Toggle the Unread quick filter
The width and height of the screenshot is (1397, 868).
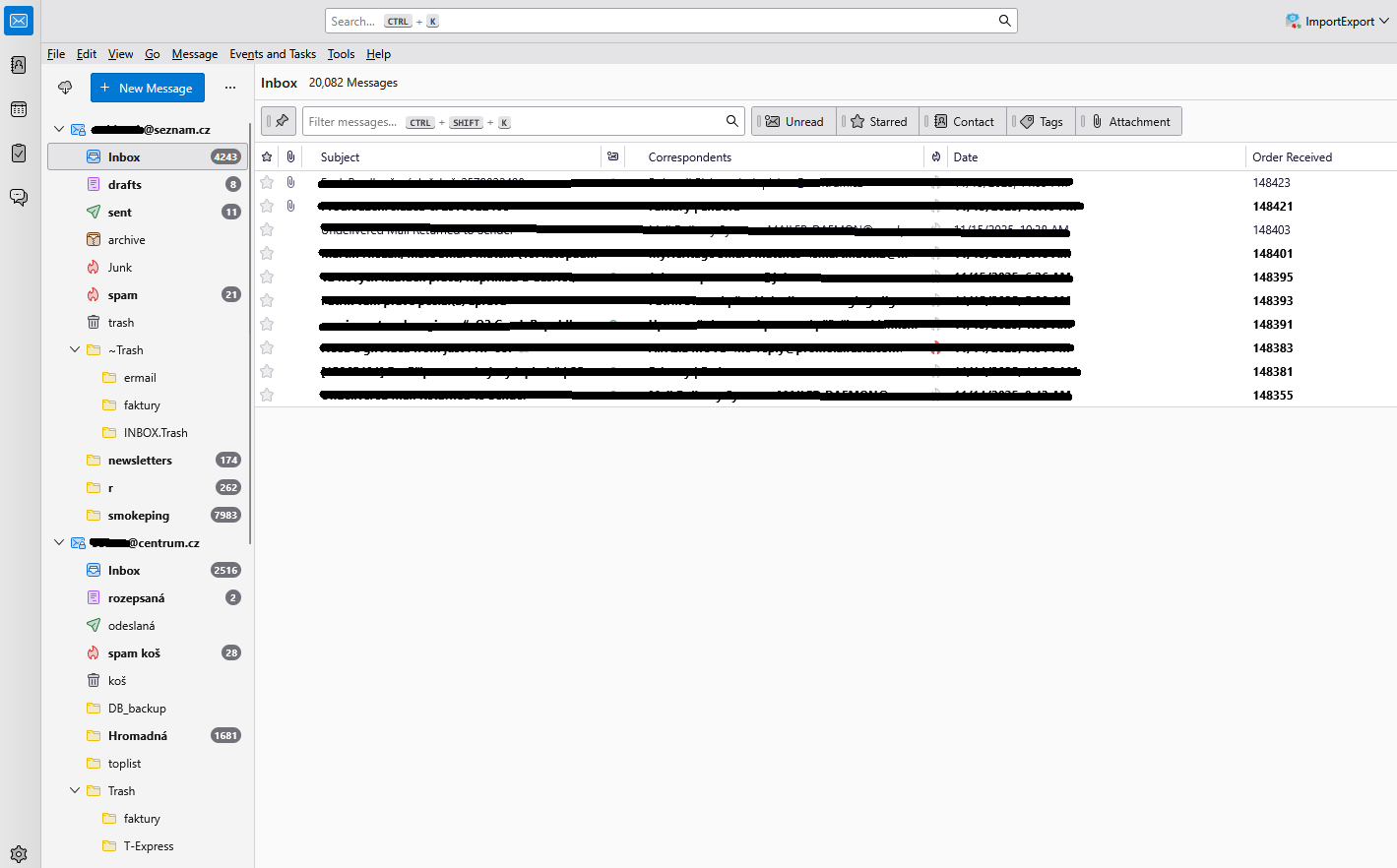pos(794,122)
